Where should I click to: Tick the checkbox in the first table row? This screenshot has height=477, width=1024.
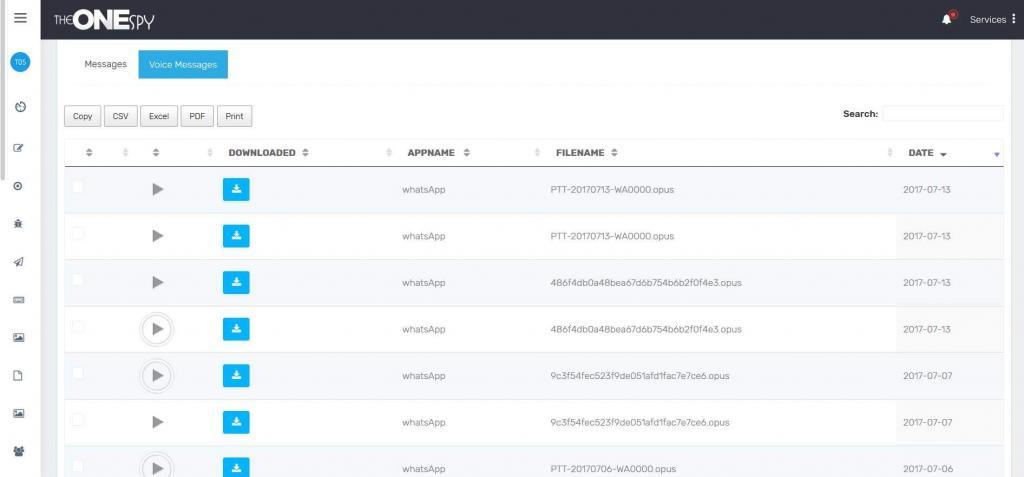[78, 187]
